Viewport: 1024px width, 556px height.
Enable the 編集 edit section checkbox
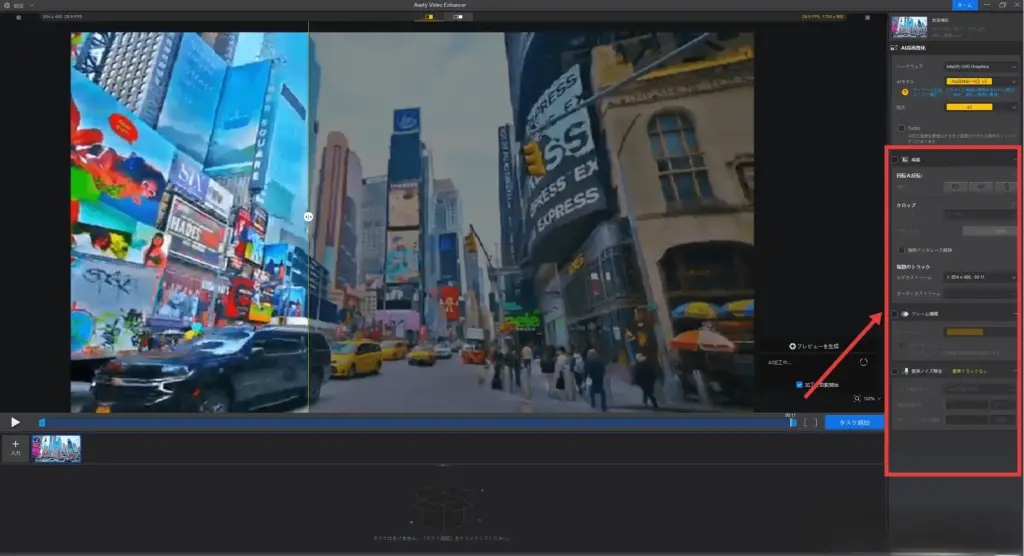tap(895, 159)
